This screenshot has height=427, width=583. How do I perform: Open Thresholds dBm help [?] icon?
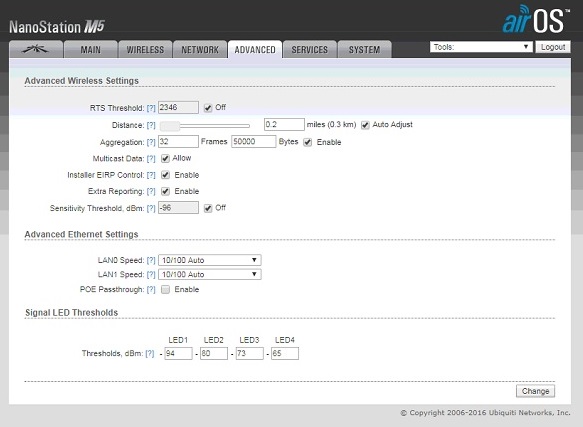coord(149,354)
